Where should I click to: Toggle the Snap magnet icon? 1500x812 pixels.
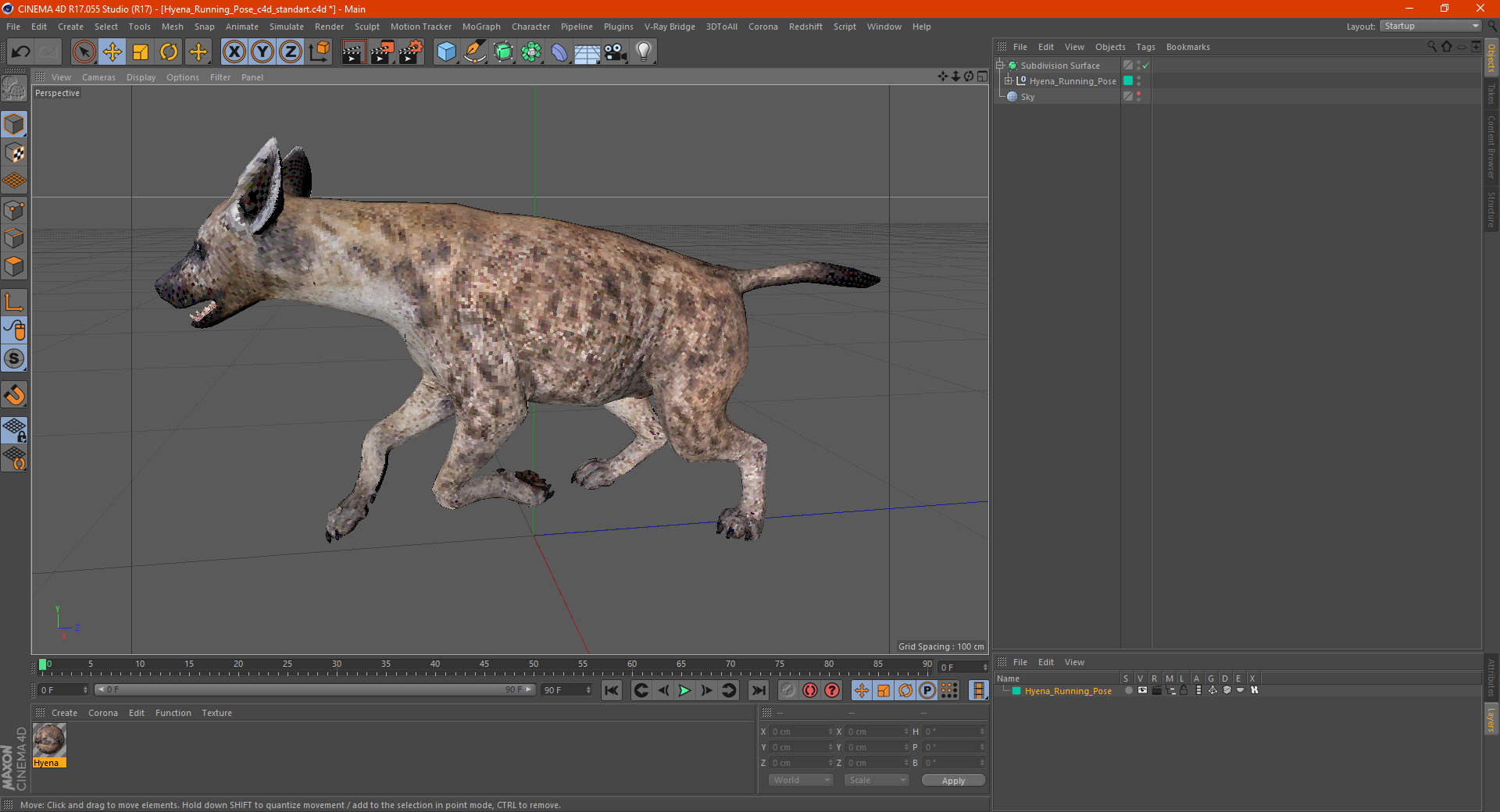click(x=14, y=395)
